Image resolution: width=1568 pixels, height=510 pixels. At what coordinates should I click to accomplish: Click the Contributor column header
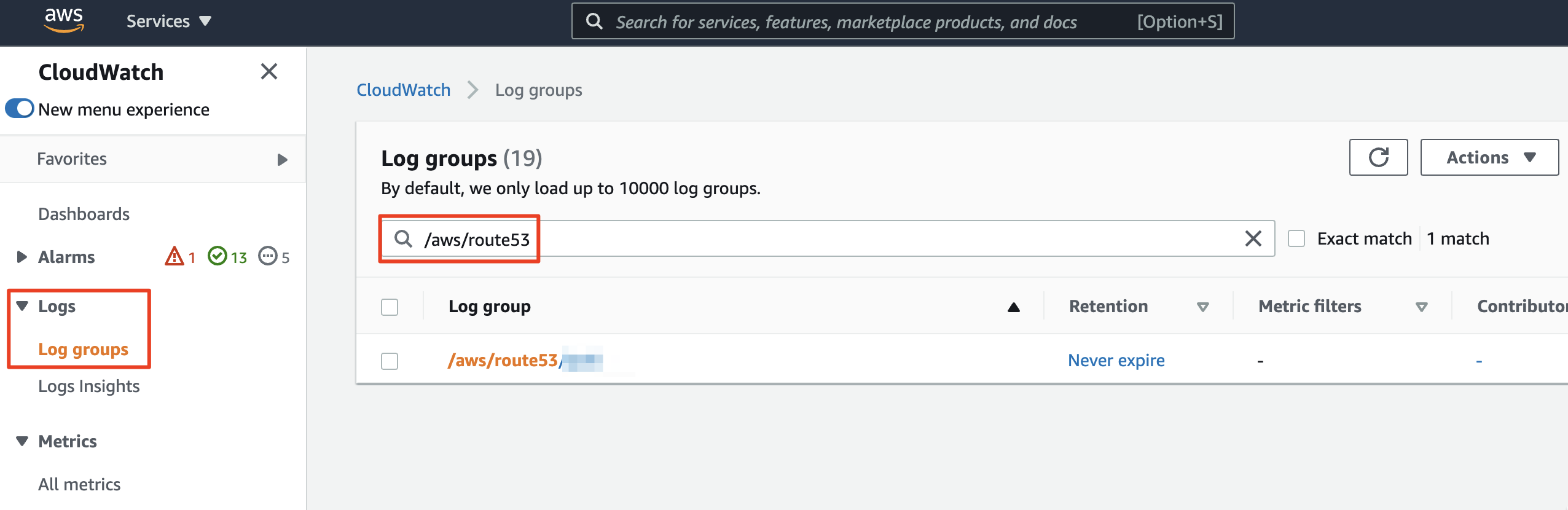pyautogui.click(x=1521, y=306)
